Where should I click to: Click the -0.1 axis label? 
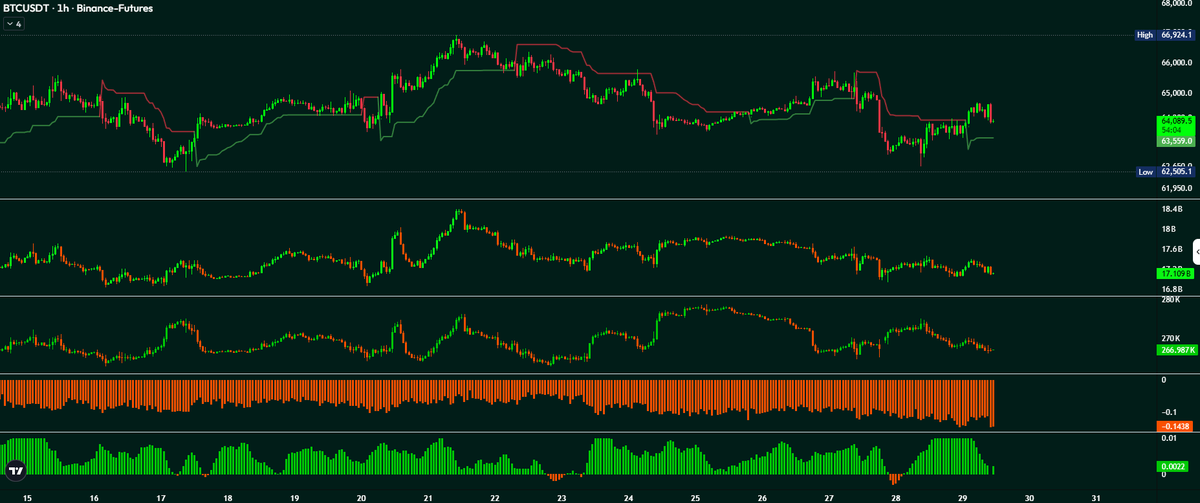pyautogui.click(x=1168, y=412)
